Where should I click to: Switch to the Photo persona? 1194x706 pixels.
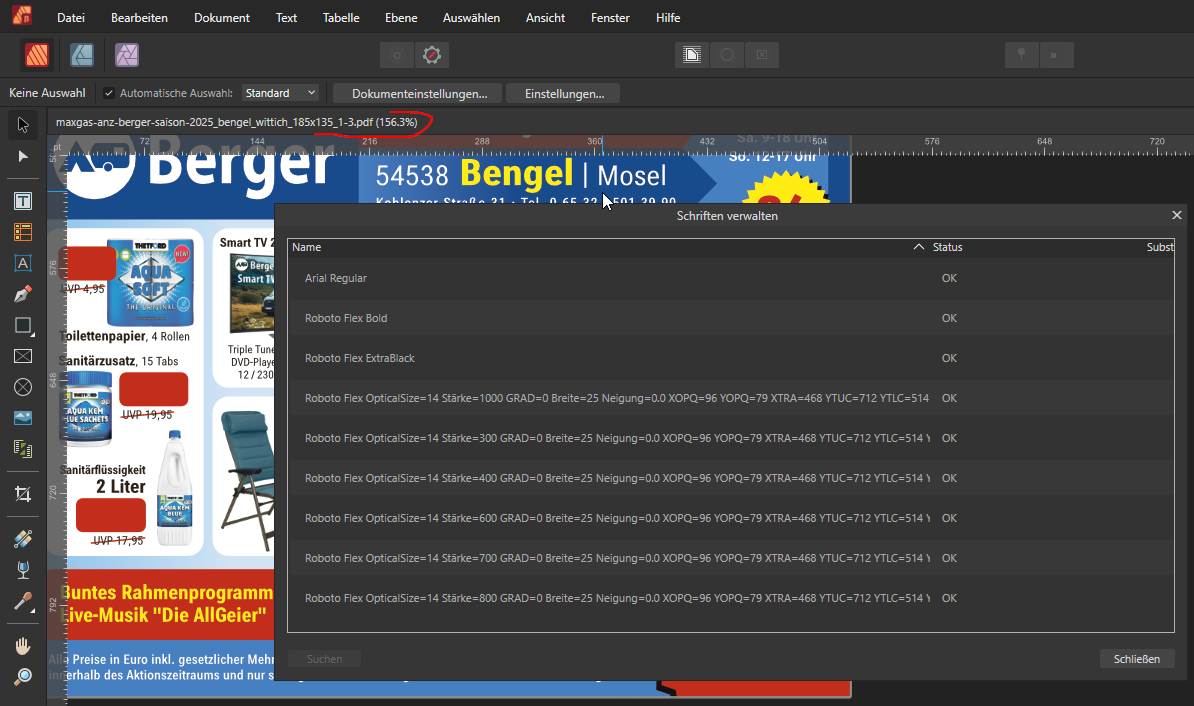127,54
